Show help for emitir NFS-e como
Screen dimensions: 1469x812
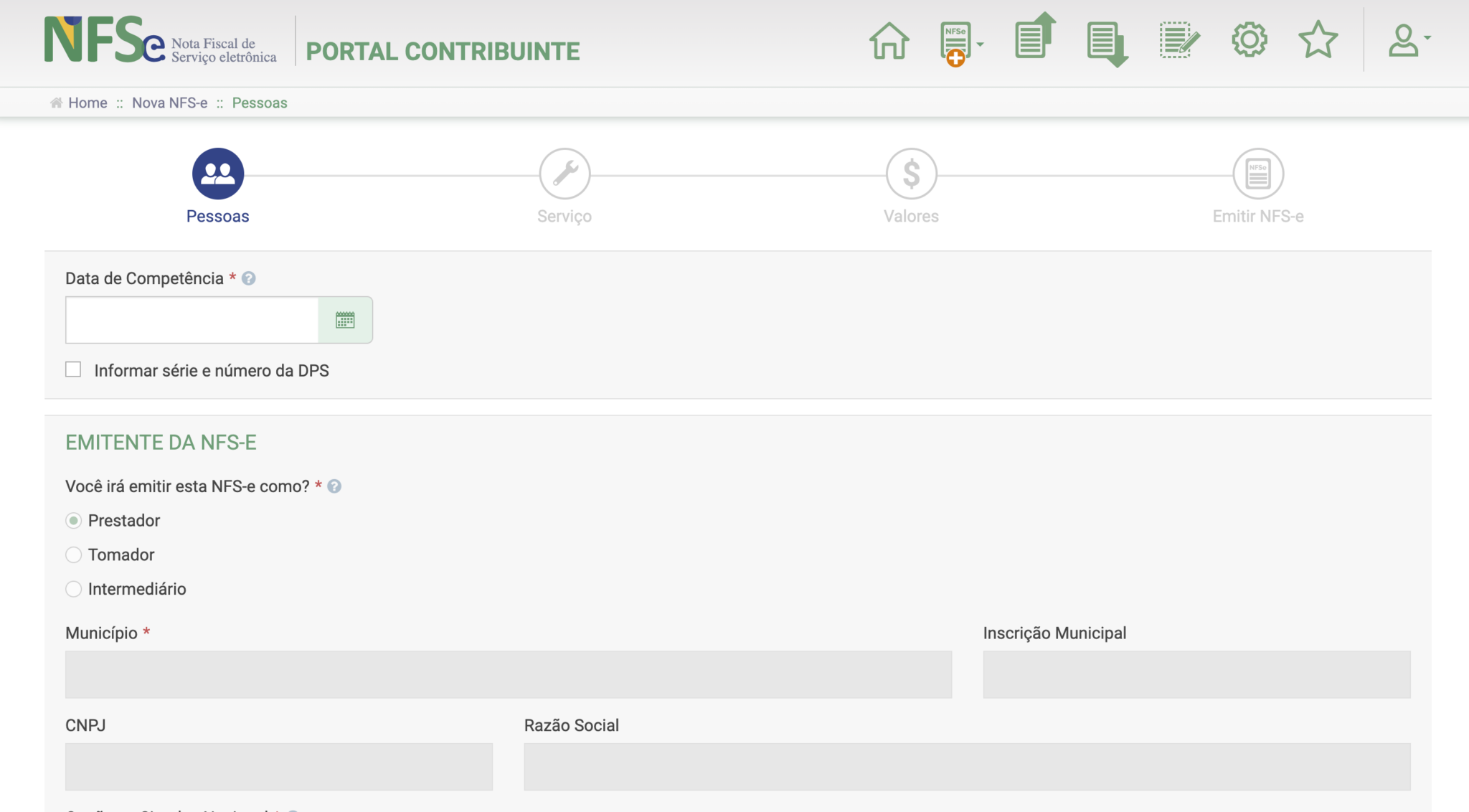(x=334, y=486)
